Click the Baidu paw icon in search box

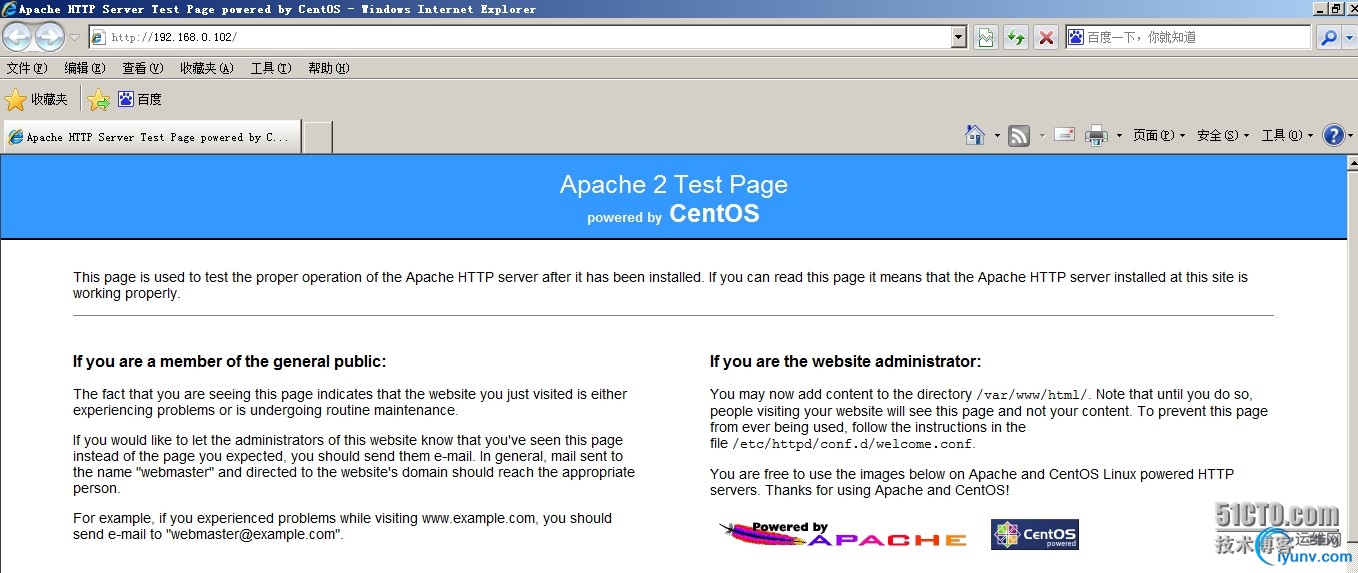(x=1076, y=37)
